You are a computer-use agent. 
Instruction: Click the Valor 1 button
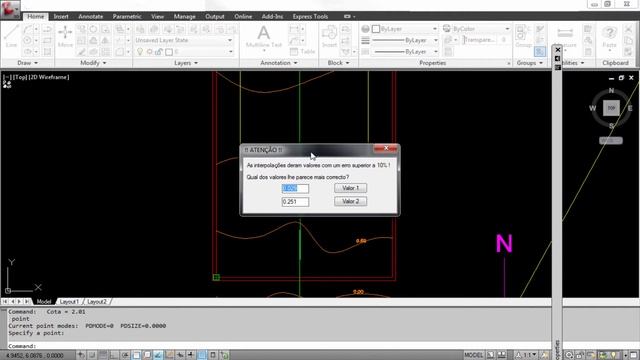tap(350, 188)
